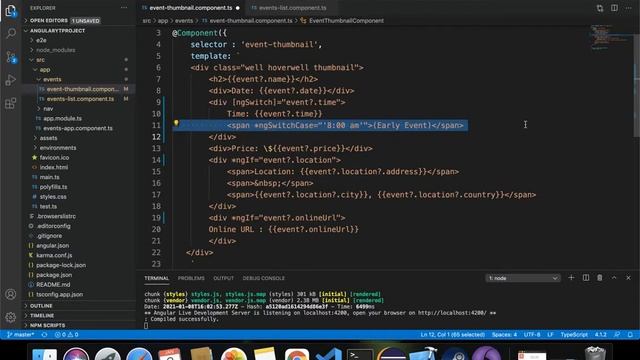Maximize the terminal panel size
640x360 pixels.
614,278
